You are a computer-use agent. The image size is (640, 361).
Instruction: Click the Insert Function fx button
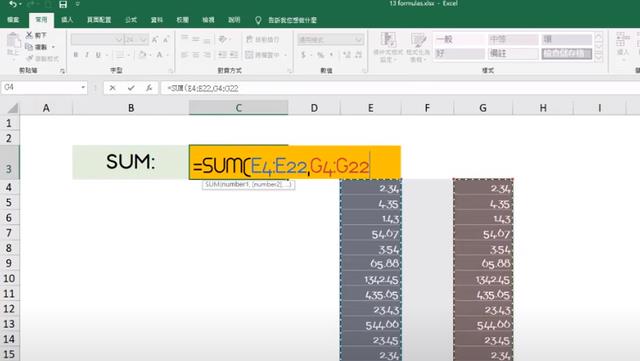click(149, 88)
